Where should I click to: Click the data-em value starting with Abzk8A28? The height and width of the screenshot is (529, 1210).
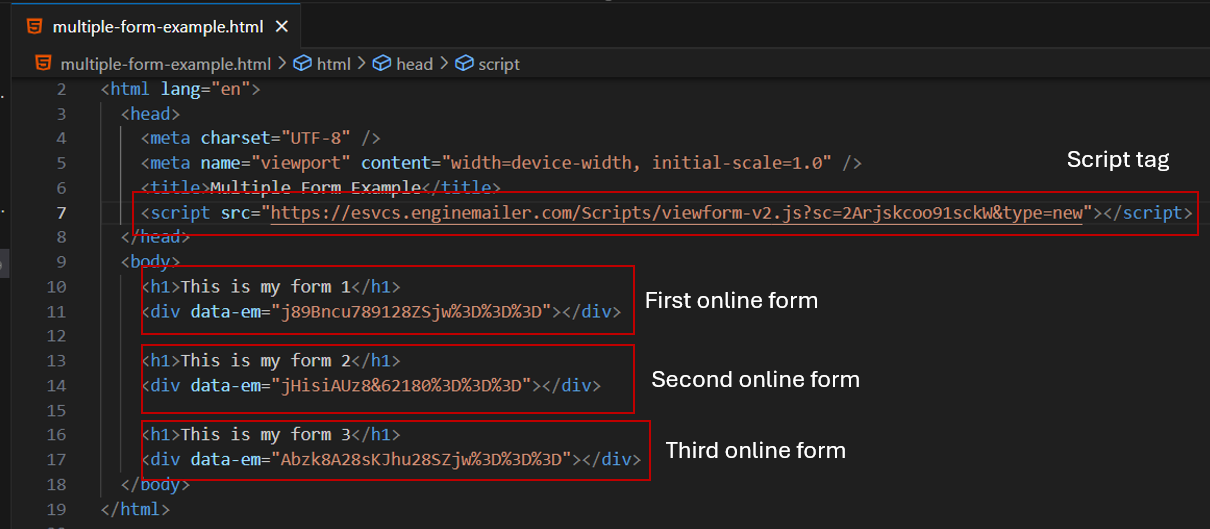point(420,459)
